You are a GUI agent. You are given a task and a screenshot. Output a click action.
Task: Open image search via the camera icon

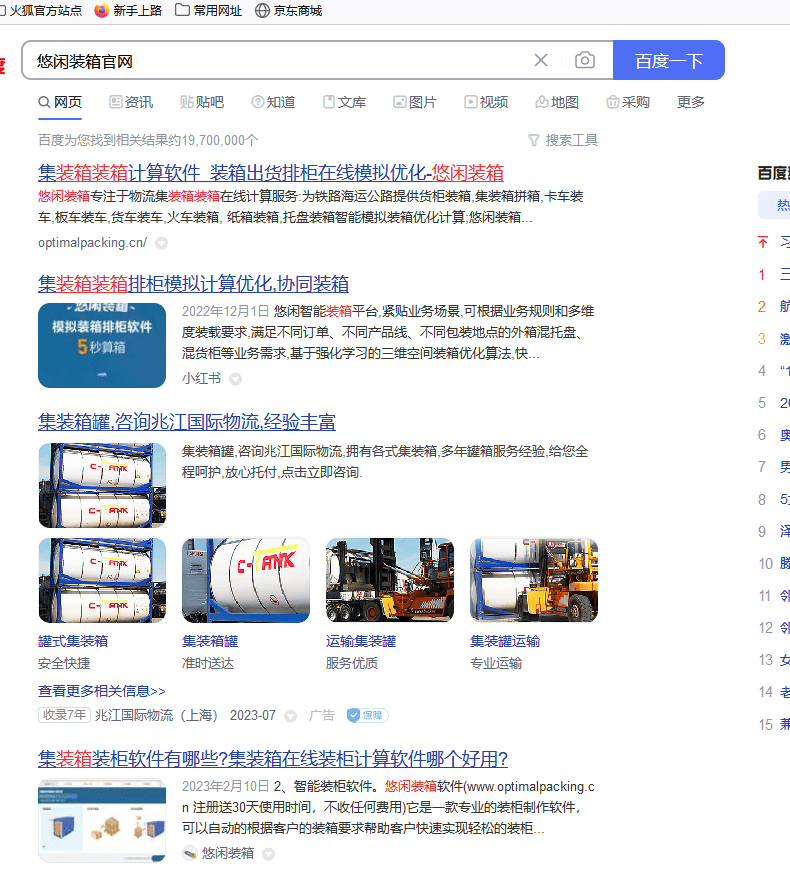[x=585, y=60]
